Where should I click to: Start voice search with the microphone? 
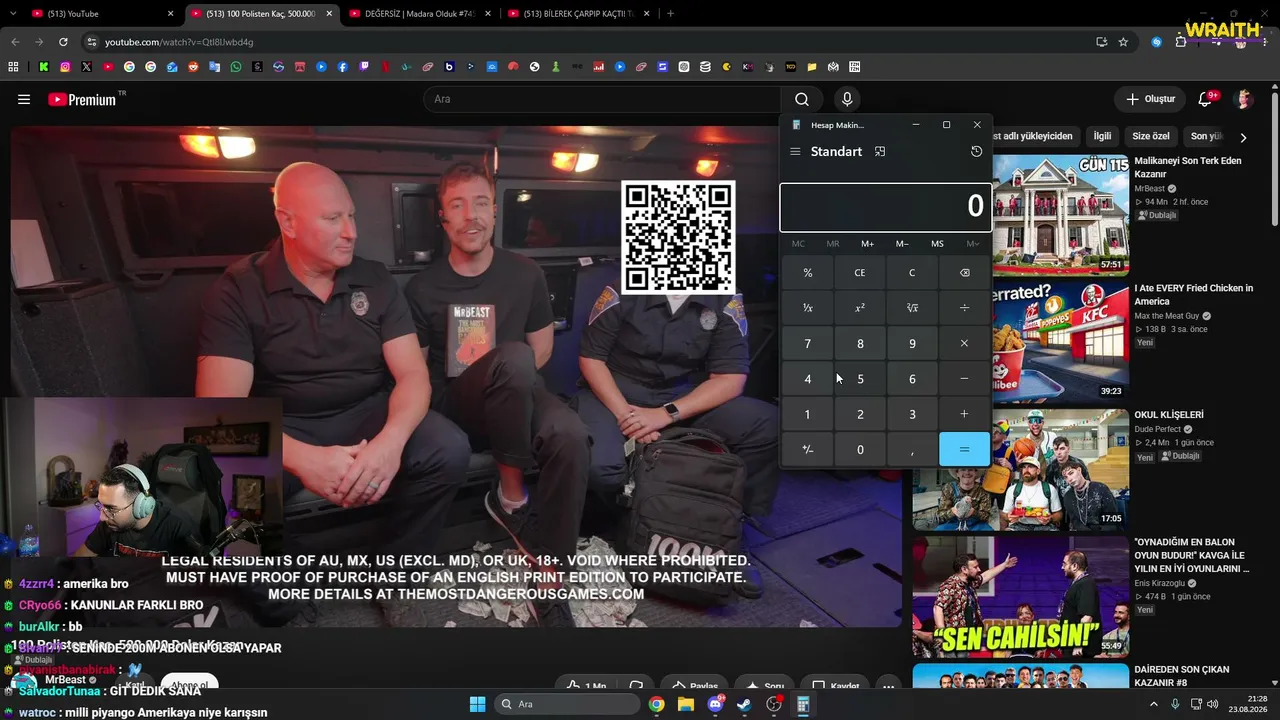[x=847, y=99]
